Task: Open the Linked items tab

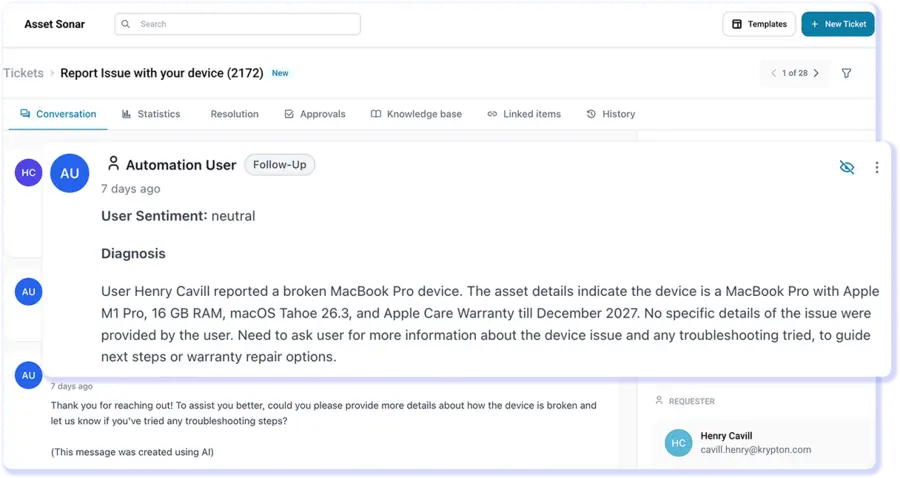Action: (524, 114)
